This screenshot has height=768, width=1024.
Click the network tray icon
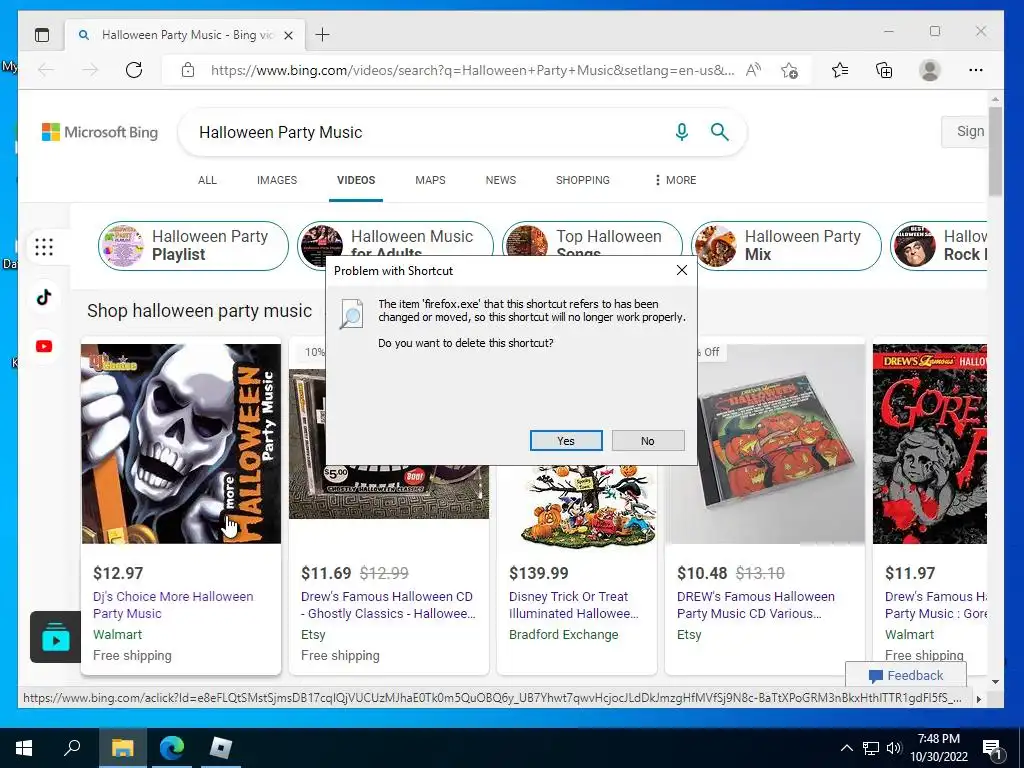tap(871, 748)
